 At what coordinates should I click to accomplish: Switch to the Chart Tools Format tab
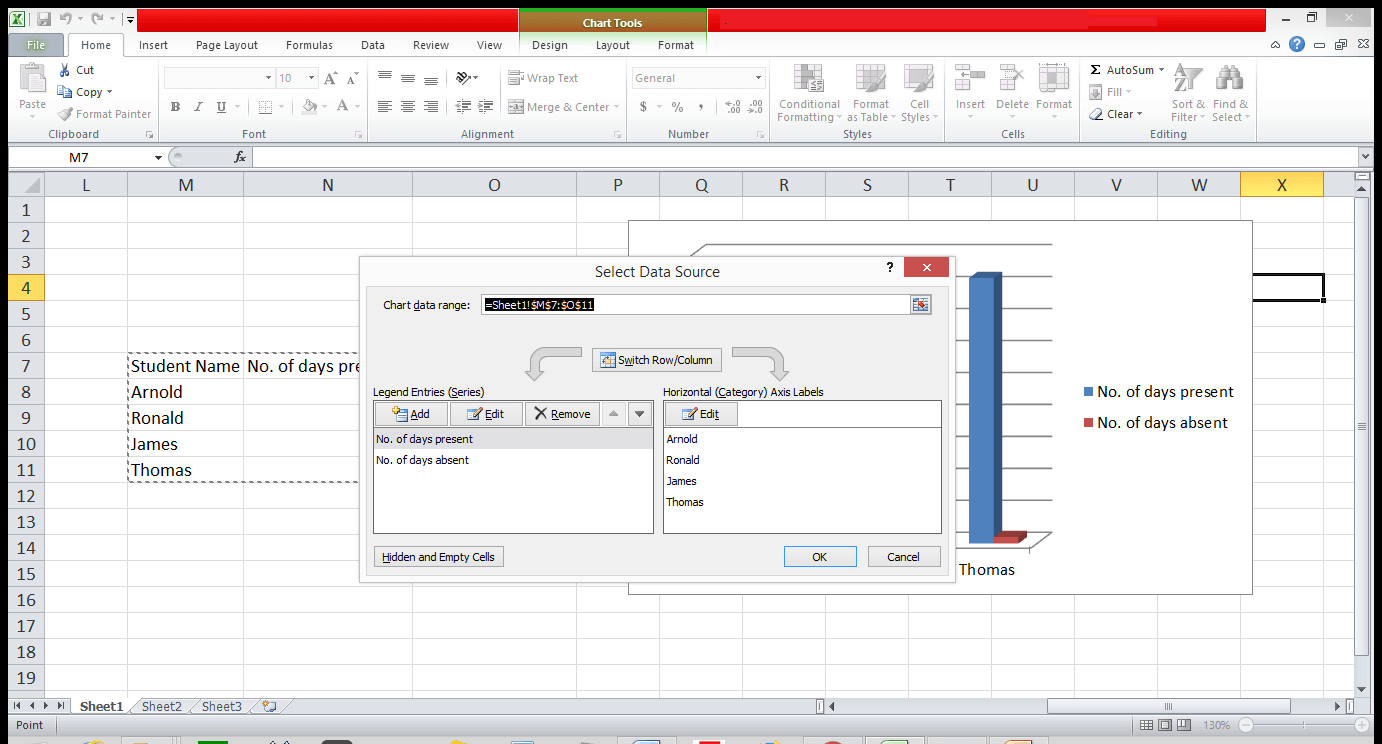[x=676, y=45]
